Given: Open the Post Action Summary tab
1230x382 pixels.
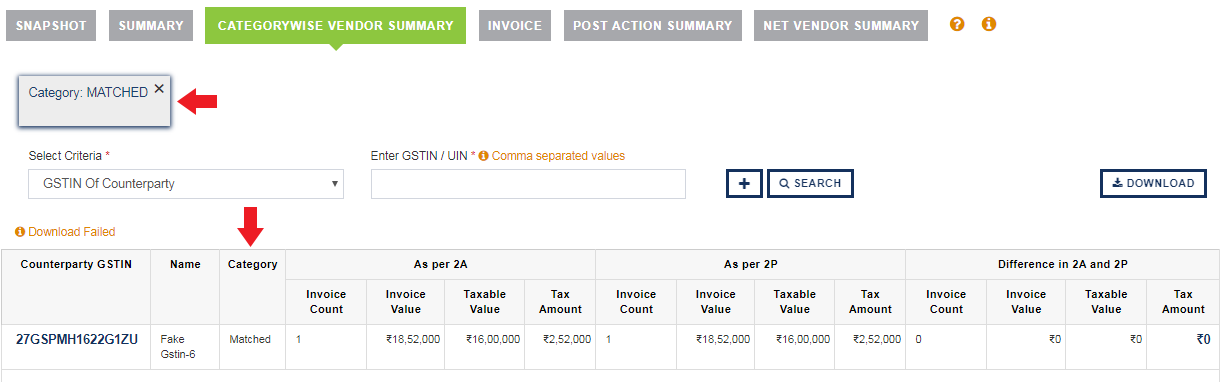Looking at the screenshot, I should [653, 25].
